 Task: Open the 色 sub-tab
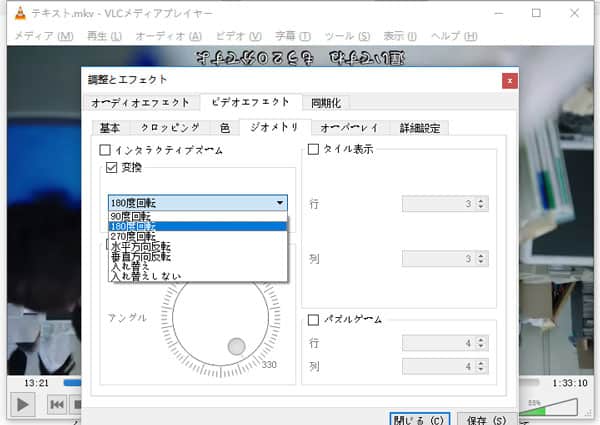point(225,128)
